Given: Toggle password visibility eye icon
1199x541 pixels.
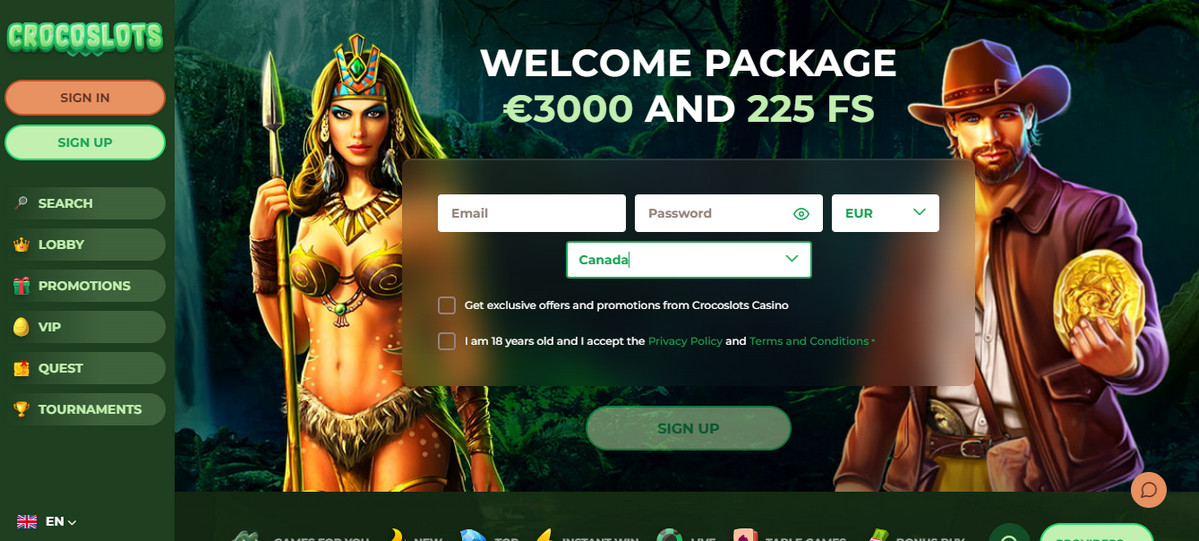Looking at the screenshot, I should [801, 213].
